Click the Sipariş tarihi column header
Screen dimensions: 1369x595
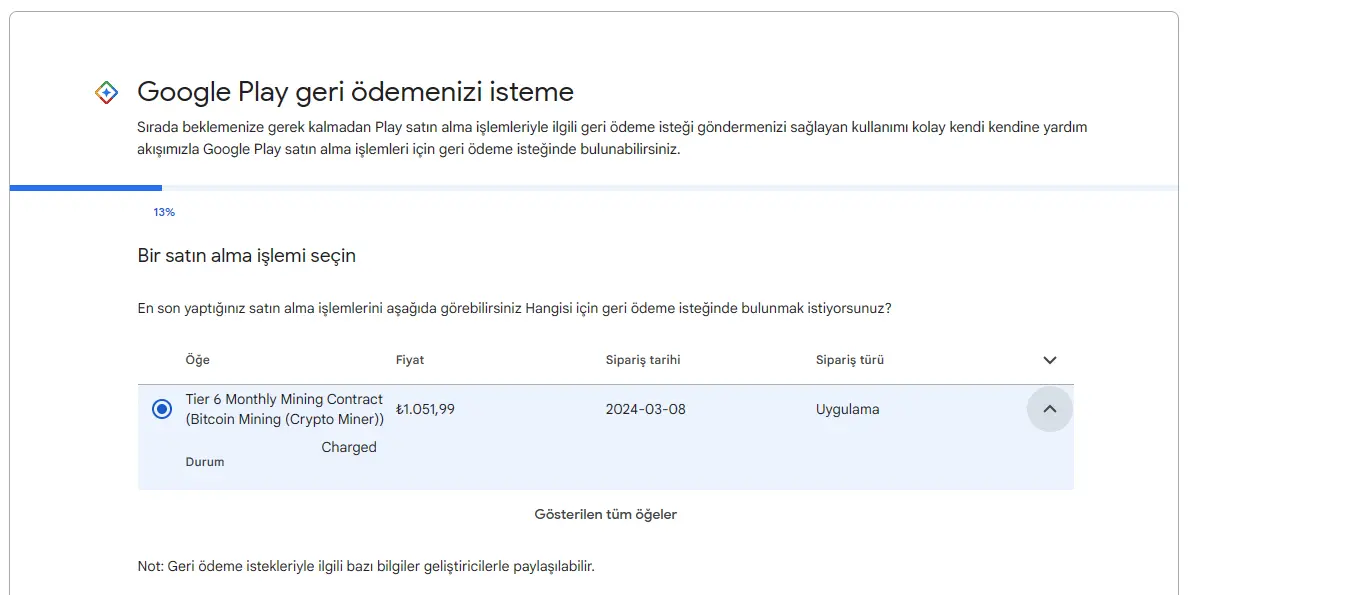pos(643,360)
